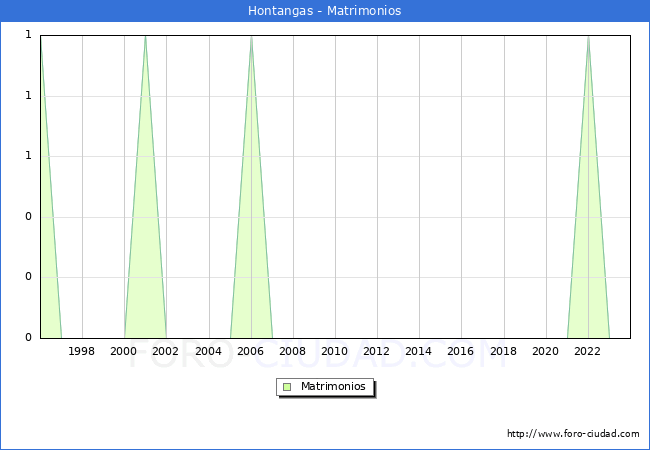The width and height of the screenshot is (650, 450).
Task: Click the 2010 x-axis label
Action: click(x=335, y=351)
